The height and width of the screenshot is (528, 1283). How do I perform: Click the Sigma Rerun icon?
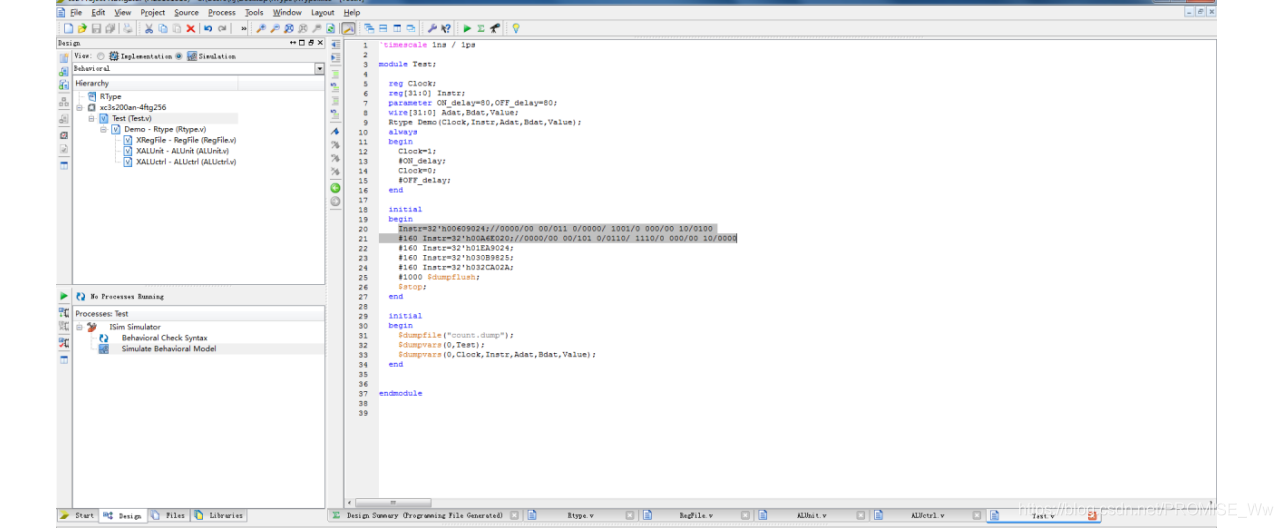pyautogui.click(x=481, y=28)
